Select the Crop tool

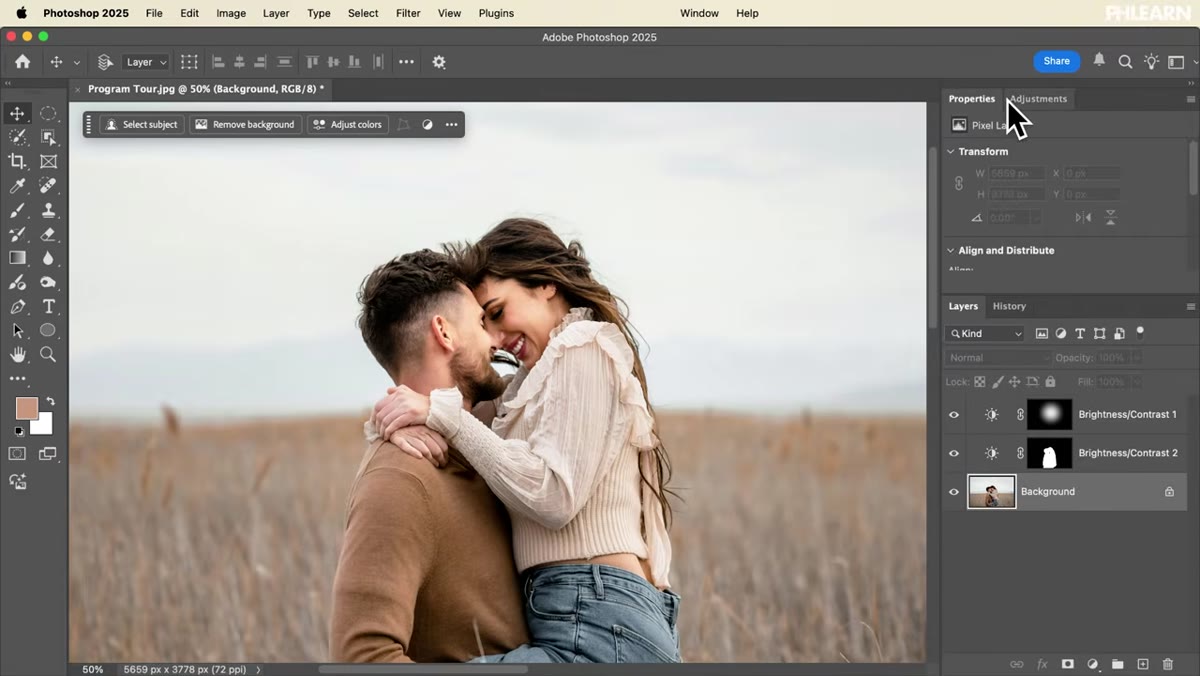tap(17, 161)
